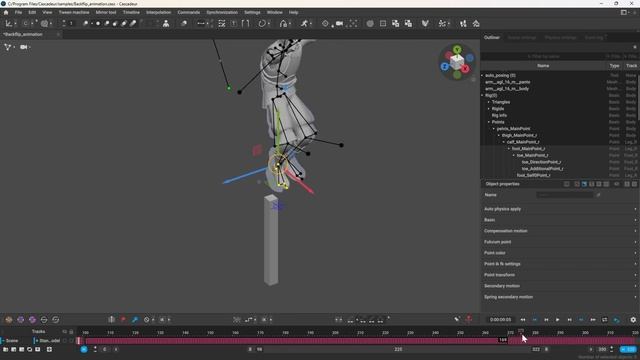Click the target crosshair icon in toolbar
The height and width of the screenshot is (360, 640).
325,24
